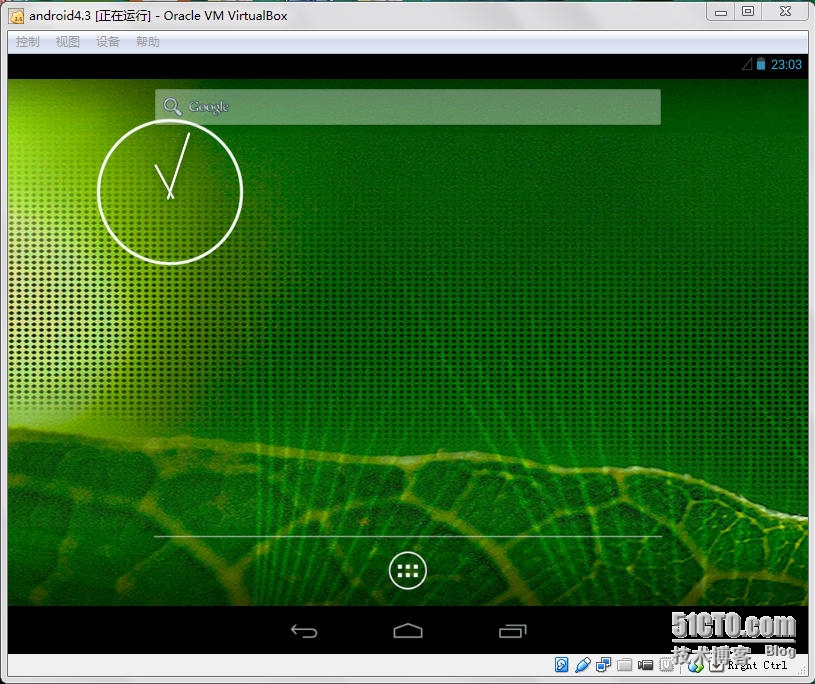This screenshot has height=684, width=815.
Task: Open the 帮助 menu
Action: pos(148,42)
